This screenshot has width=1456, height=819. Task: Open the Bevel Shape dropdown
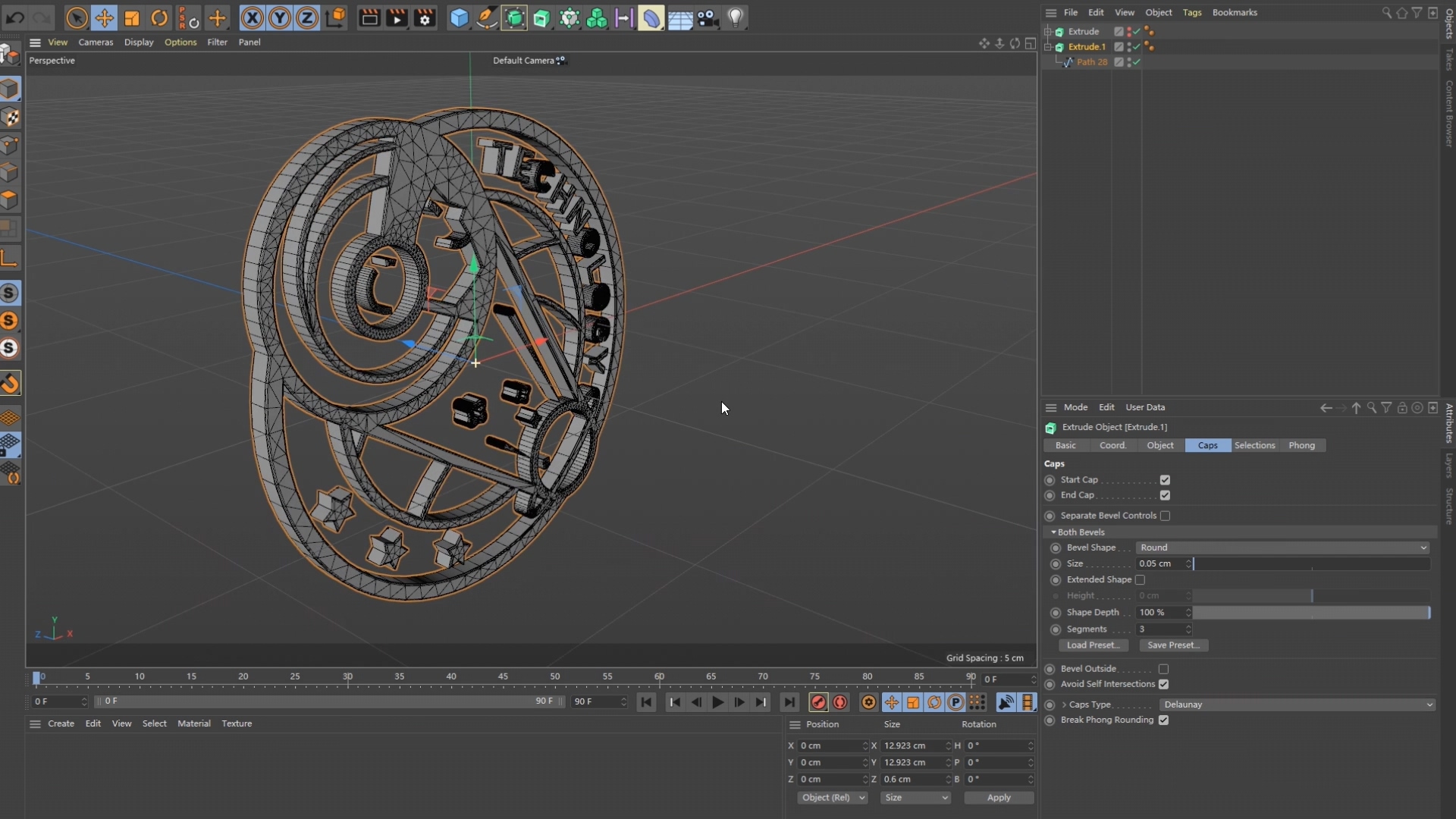(1282, 548)
